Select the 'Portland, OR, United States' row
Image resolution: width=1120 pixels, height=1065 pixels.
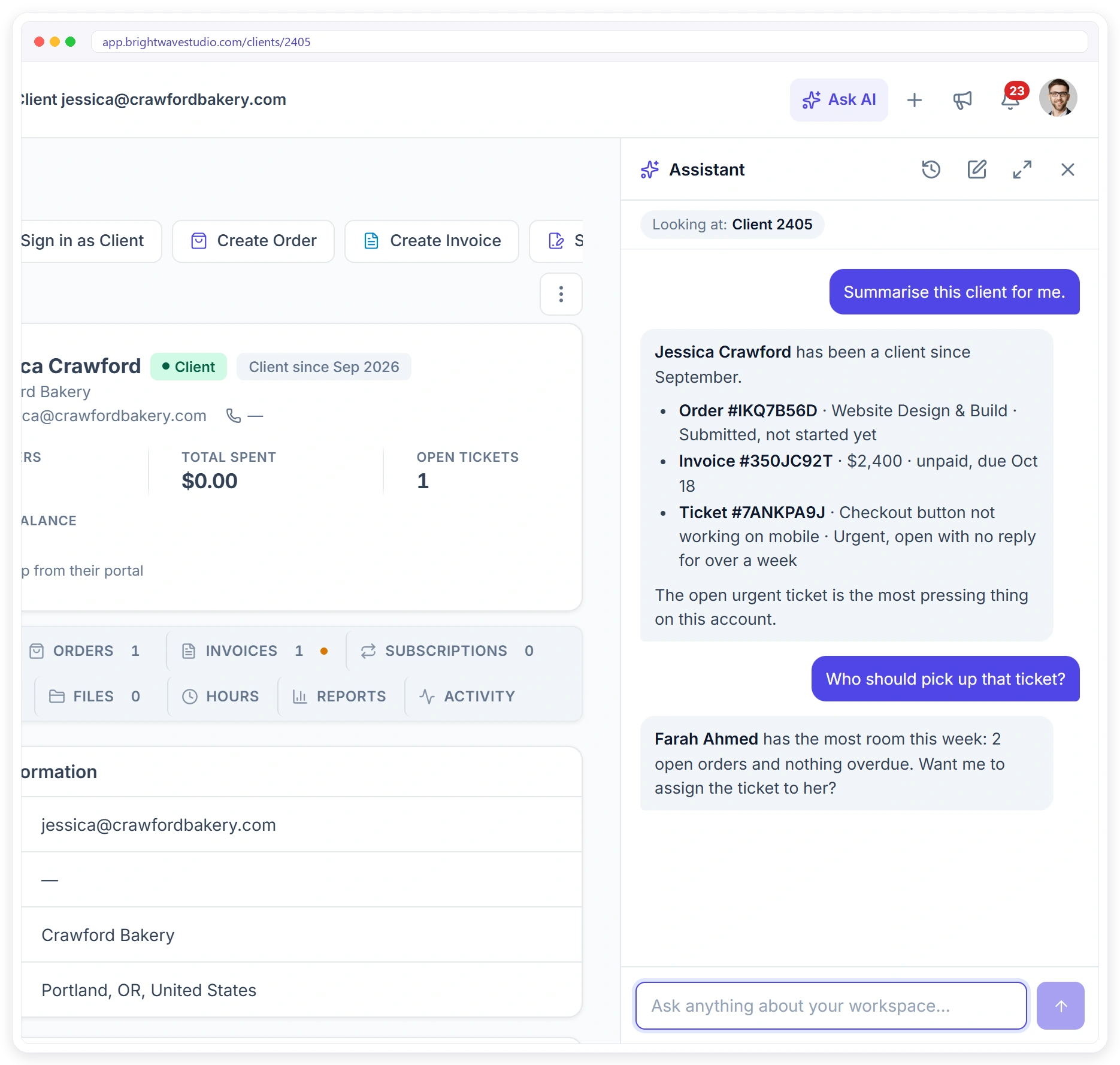coord(302,990)
